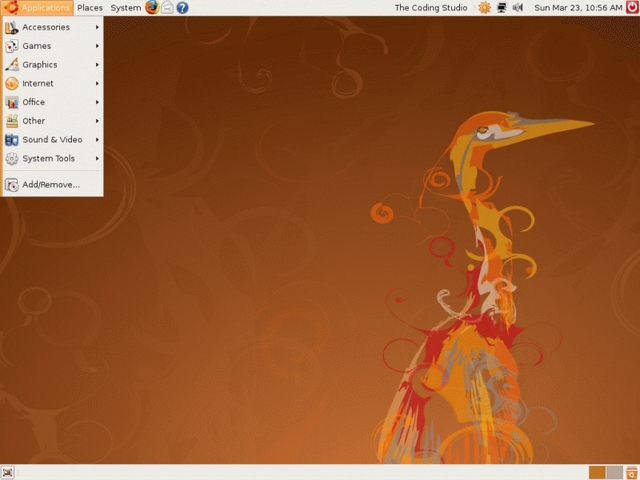The height and width of the screenshot is (480, 640).
Task: Open the Internet submenu
Action: pos(52,83)
